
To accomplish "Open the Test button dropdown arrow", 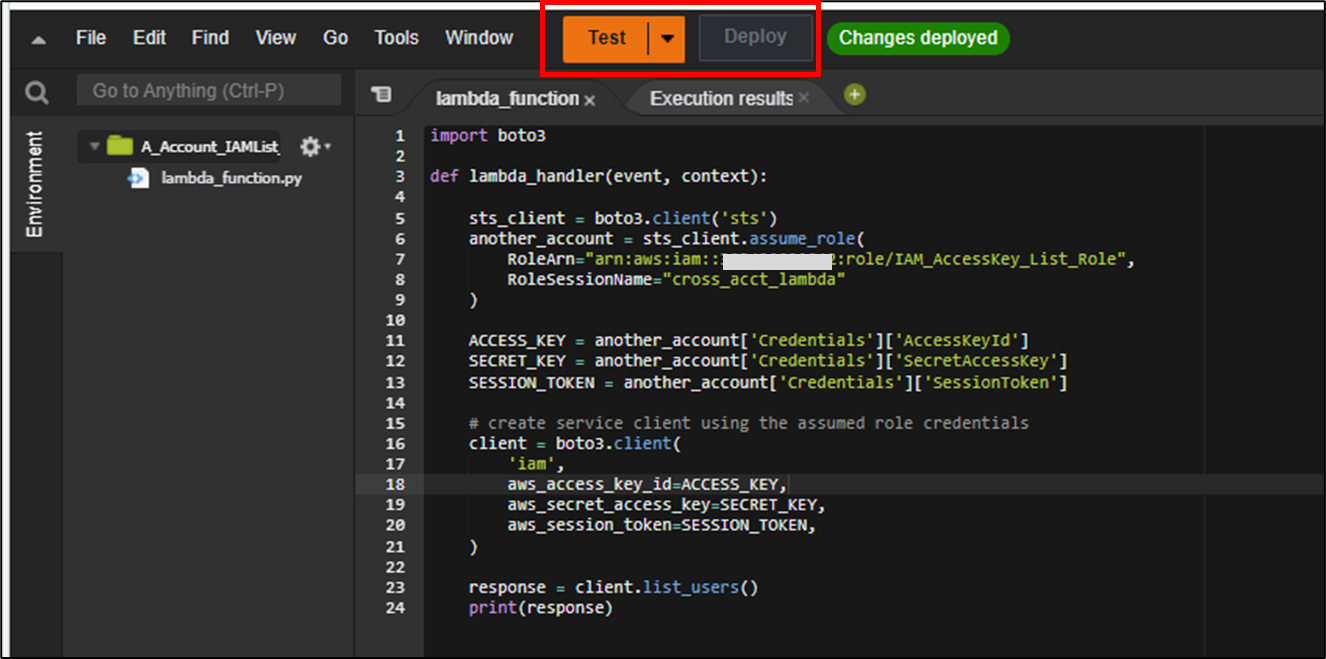I will [x=668, y=38].
